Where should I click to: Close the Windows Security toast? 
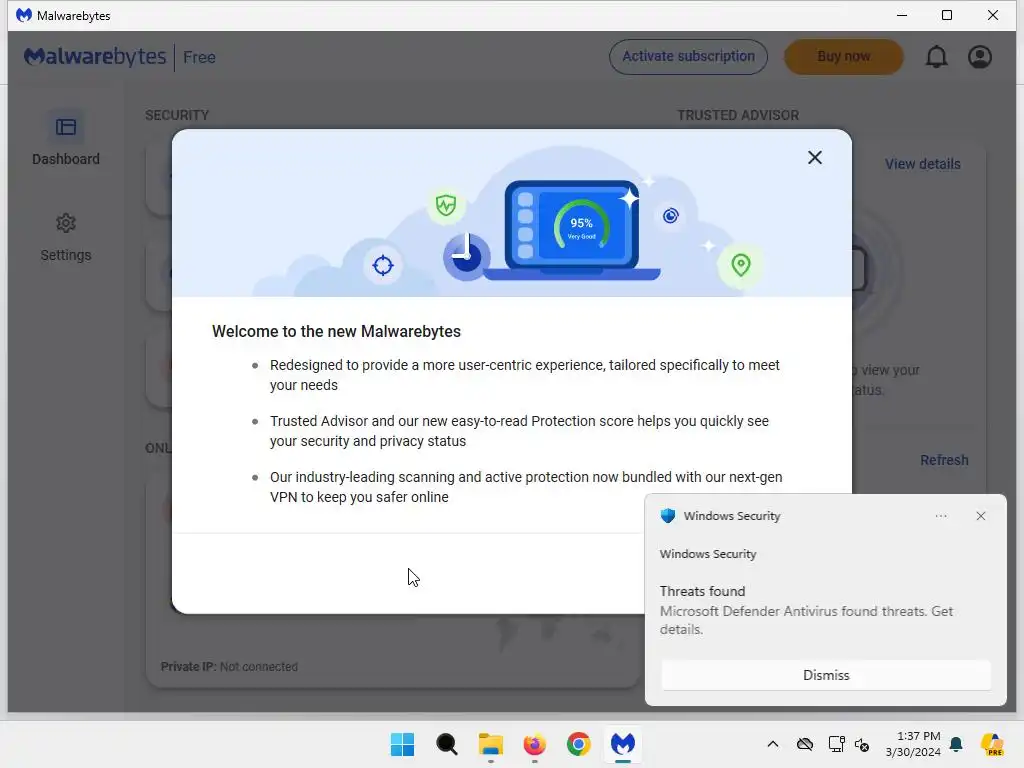coord(981,516)
